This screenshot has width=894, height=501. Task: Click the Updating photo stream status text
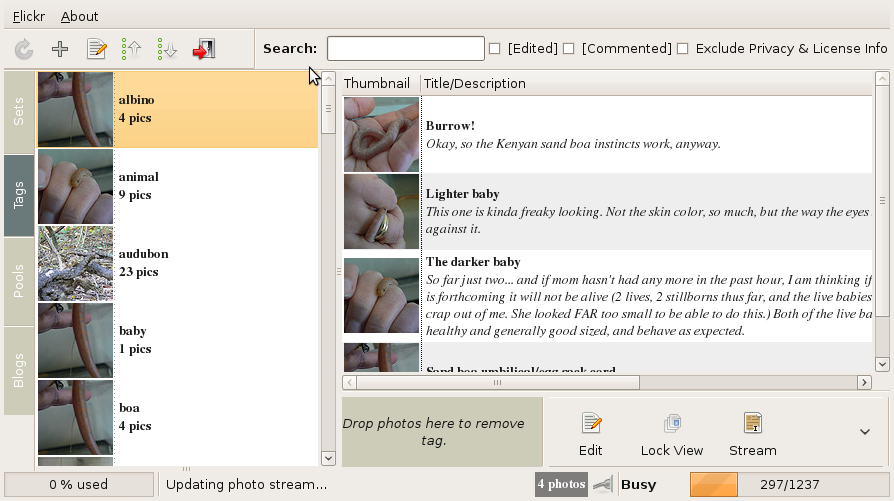[x=246, y=484]
